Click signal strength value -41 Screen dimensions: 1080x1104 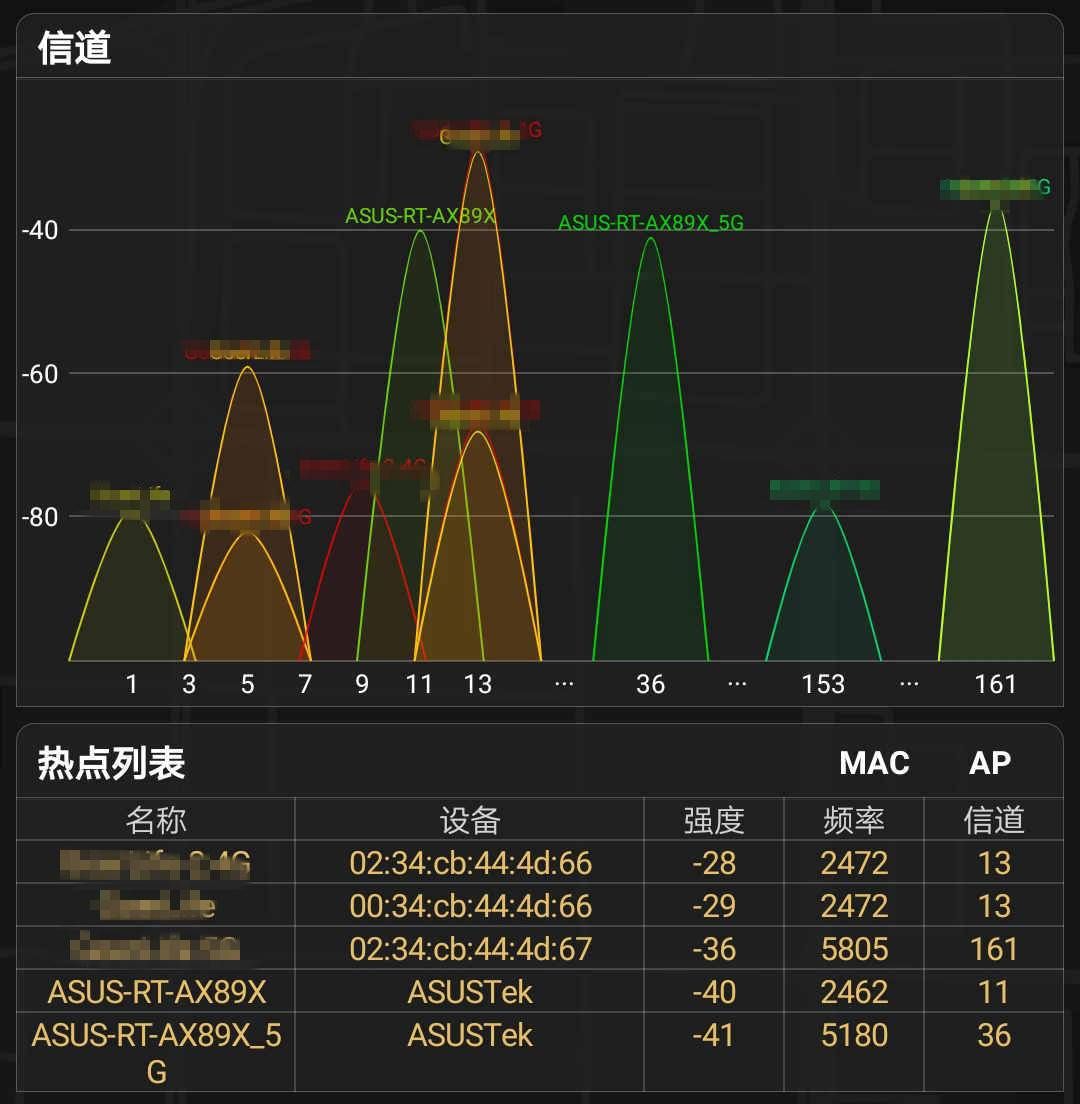click(714, 1035)
